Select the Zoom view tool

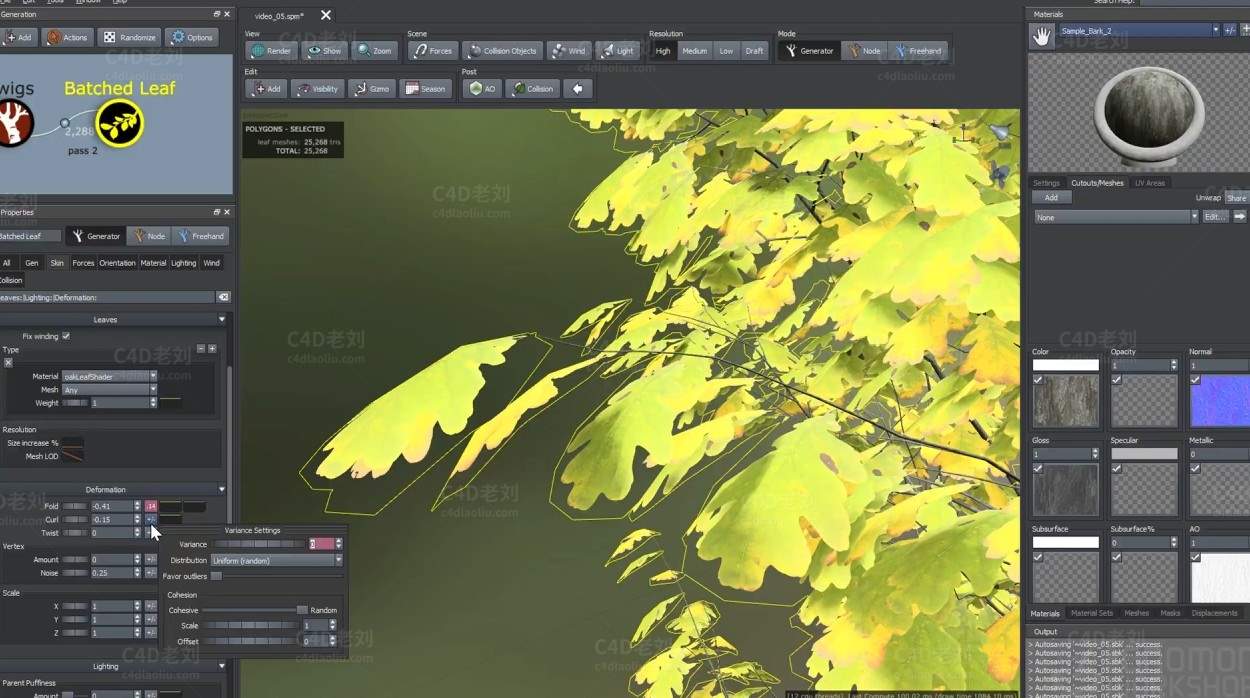coord(375,50)
